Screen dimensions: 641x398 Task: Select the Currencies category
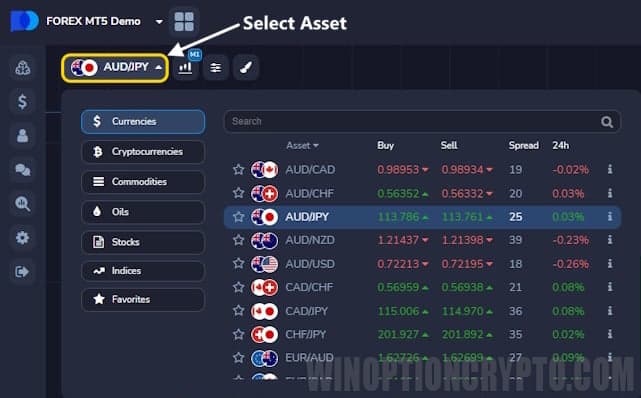[143, 121]
